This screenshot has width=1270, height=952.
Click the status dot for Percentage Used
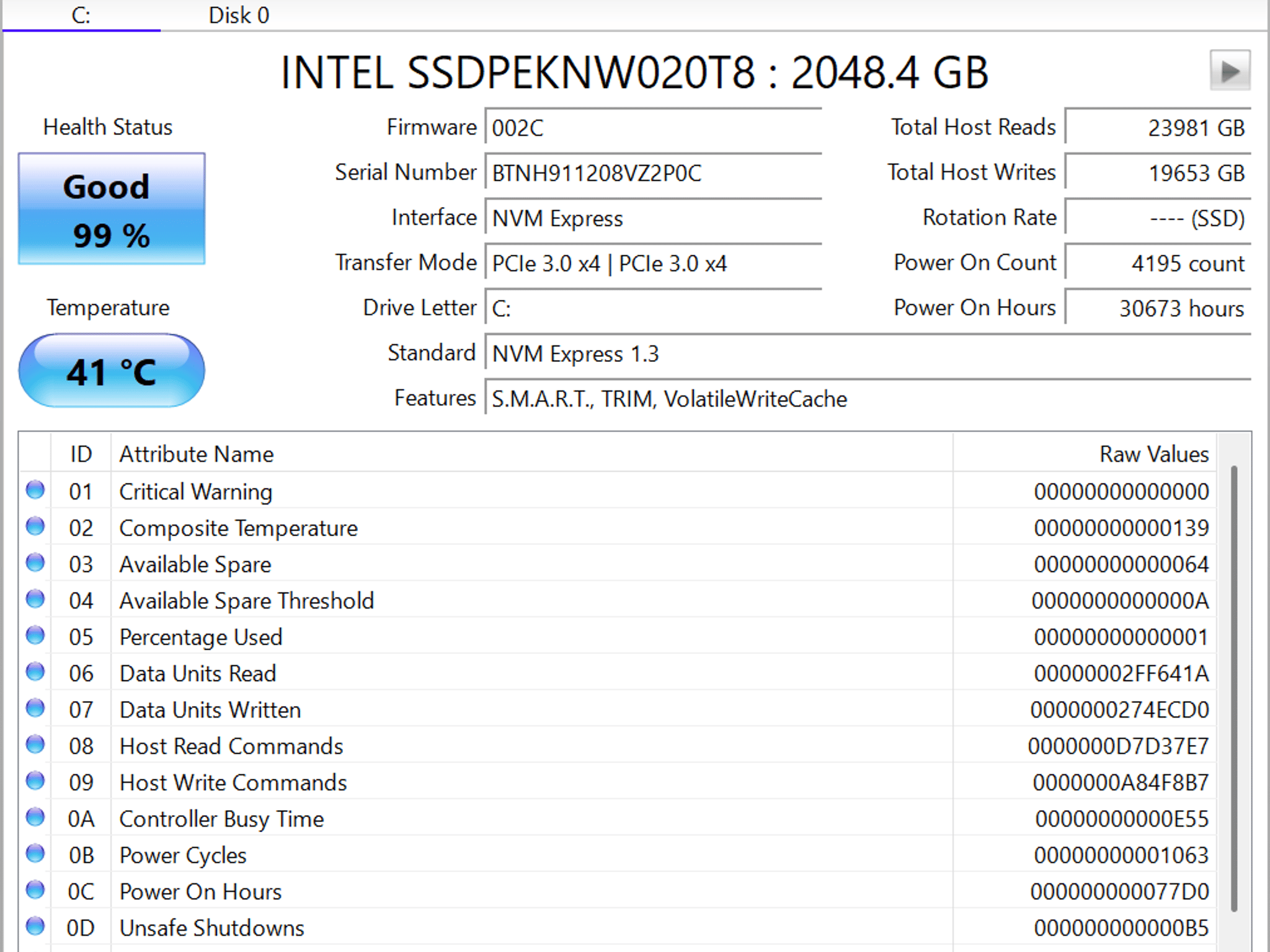click(x=35, y=636)
